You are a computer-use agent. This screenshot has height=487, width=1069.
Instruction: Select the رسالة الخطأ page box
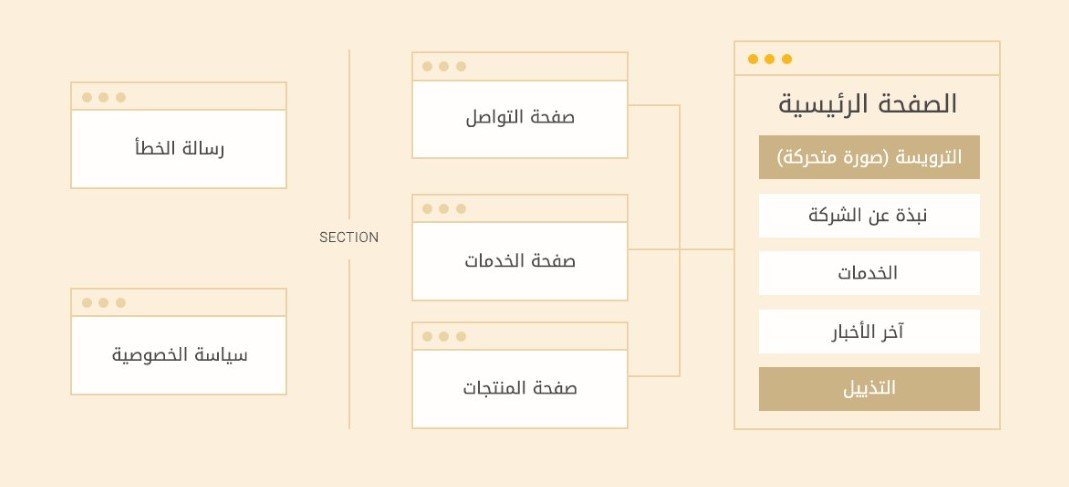[x=178, y=149]
